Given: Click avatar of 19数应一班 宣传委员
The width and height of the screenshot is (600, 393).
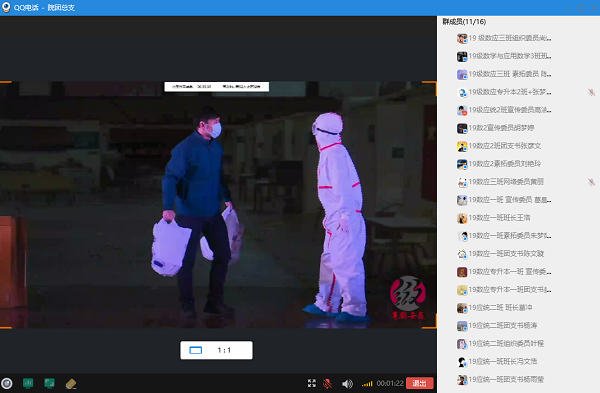Looking at the screenshot, I should coord(462,200).
